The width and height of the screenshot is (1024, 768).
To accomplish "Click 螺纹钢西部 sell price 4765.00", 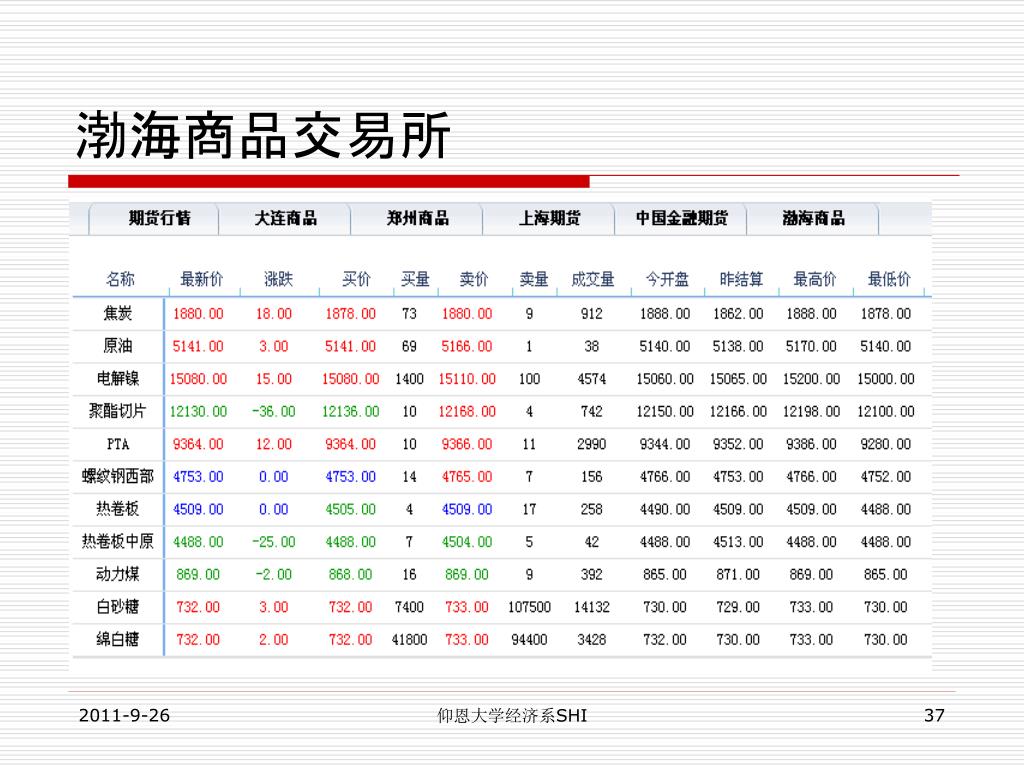I will tap(467, 477).
